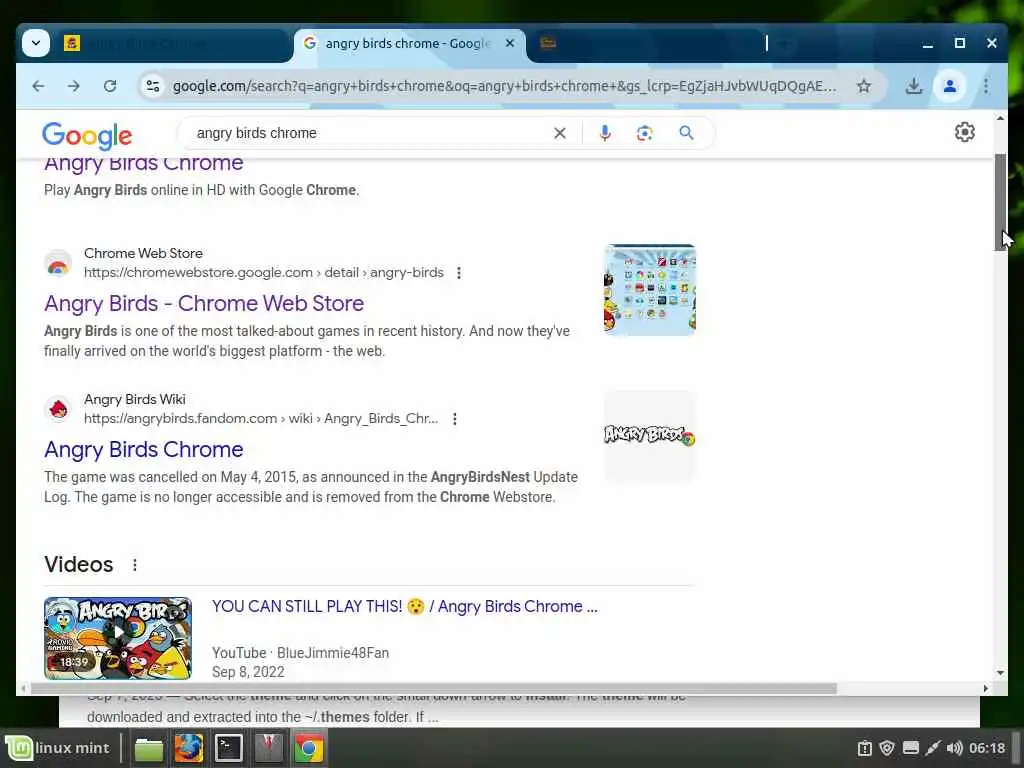Go forward to next page
Screen dimensions: 1024x768
tap(74, 86)
